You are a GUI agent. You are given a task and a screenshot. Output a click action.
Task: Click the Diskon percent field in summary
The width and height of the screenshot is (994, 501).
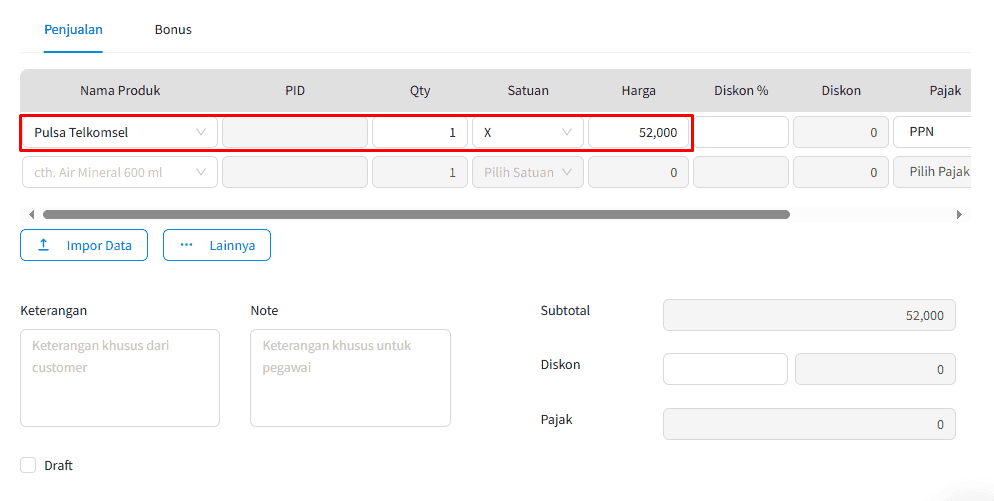pos(725,369)
